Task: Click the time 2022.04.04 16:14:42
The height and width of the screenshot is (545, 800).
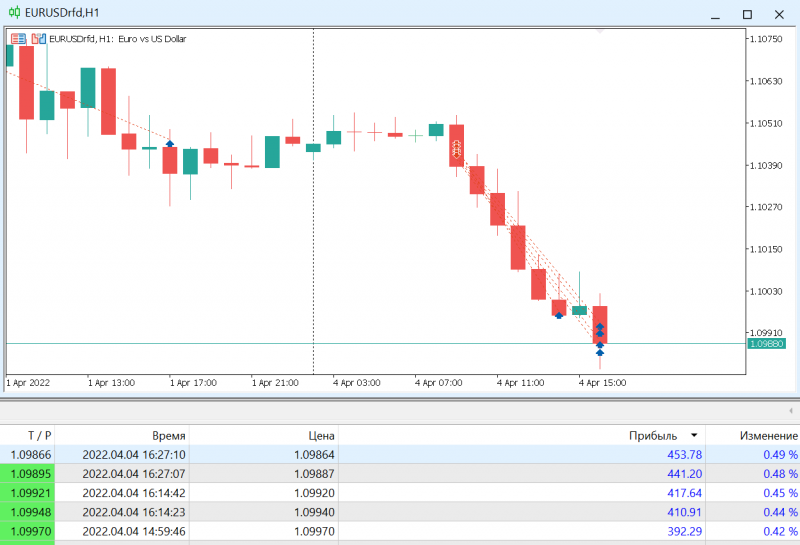Action: (x=134, y=493)
